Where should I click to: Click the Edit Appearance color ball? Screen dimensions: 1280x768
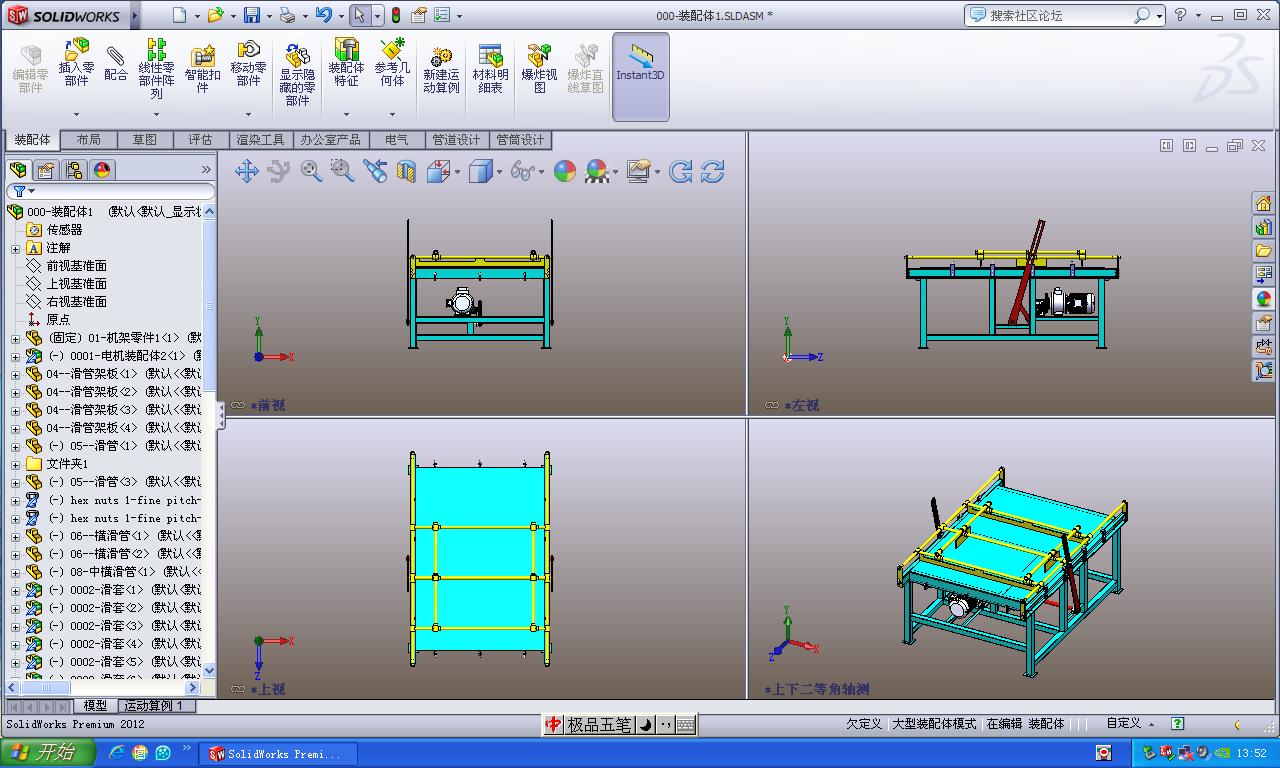(x=565, y=171)
